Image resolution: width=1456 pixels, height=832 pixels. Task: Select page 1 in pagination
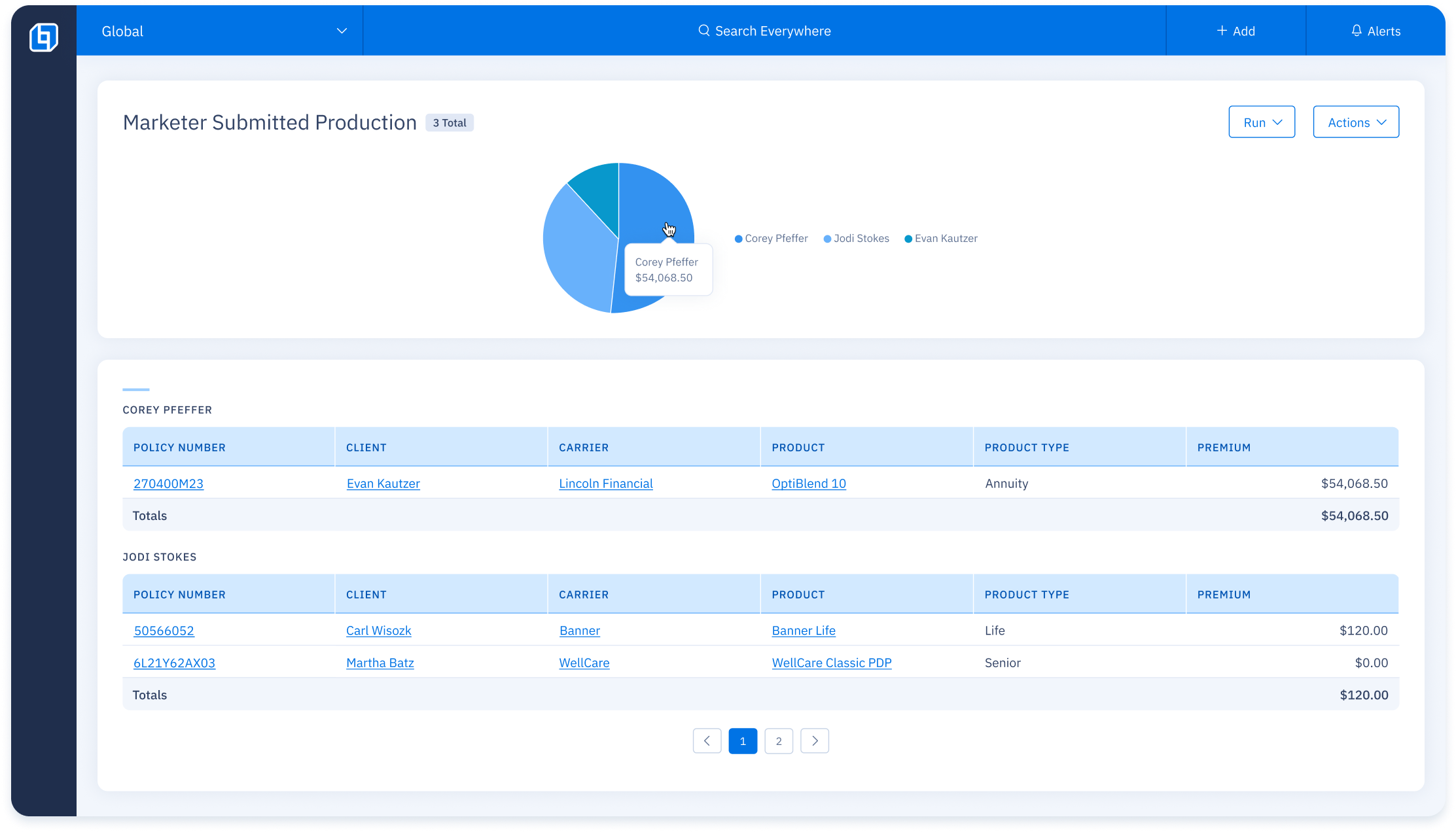(743, 741)
